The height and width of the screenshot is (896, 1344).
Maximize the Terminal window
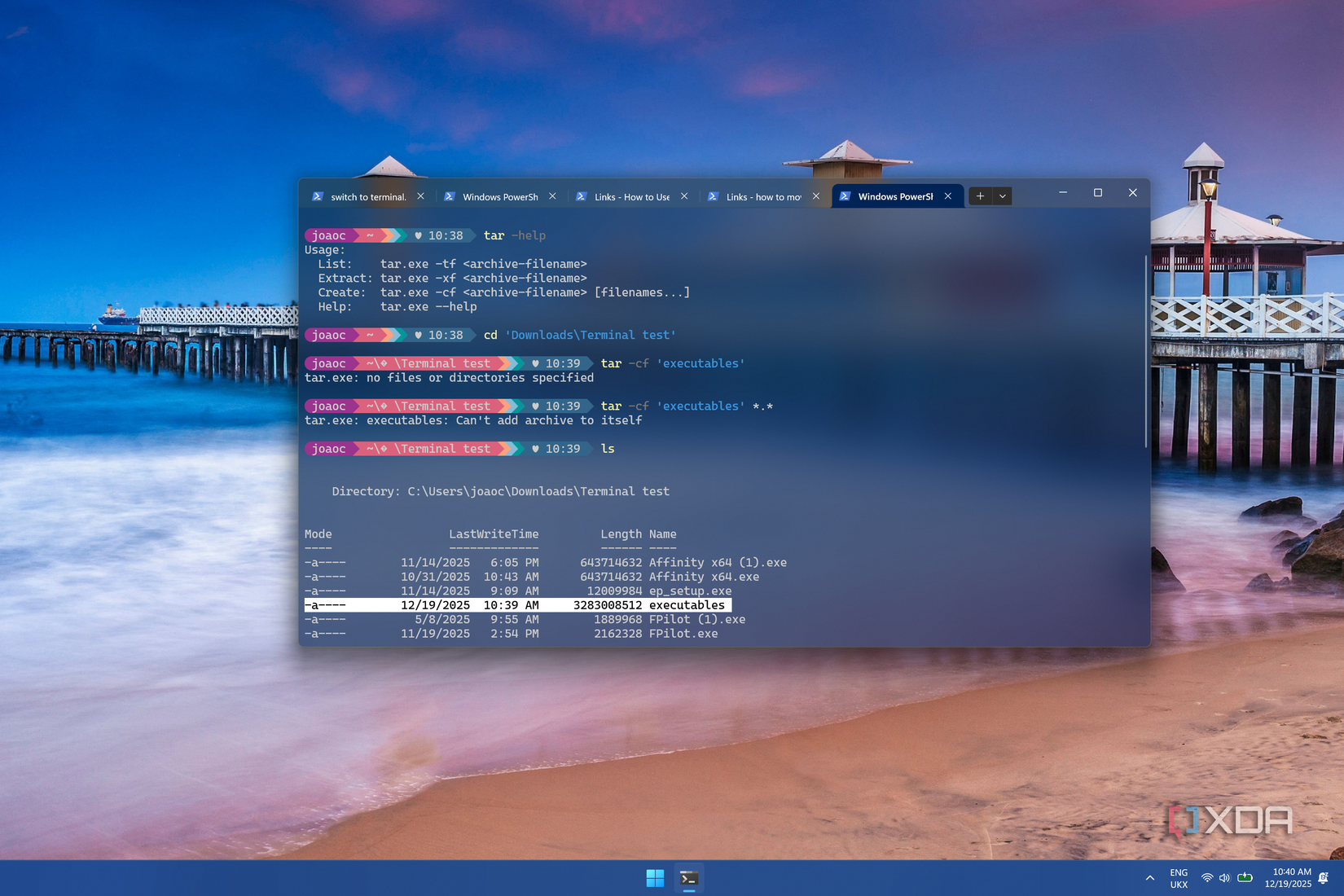pyautogui.click(x=1098, y=193)
